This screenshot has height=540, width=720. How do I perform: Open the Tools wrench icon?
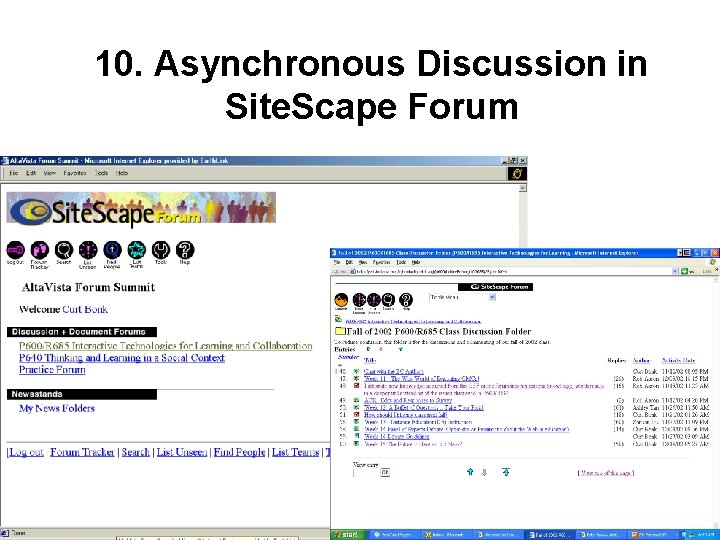(x=161, y=251)
